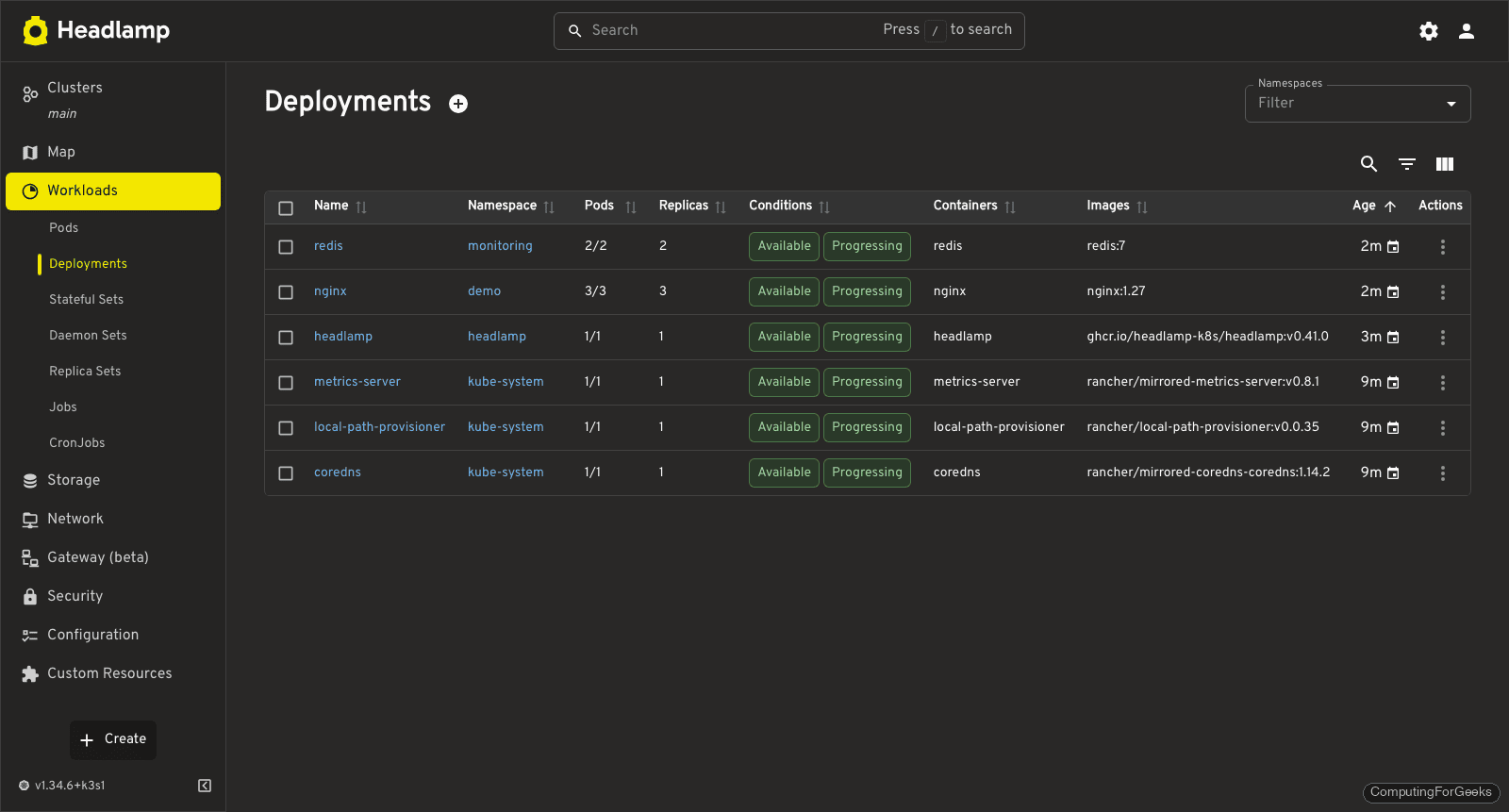Viewport: 1509px width, 812px height.
Task: Go to Daemon Sets
Action: coord(88,336)
